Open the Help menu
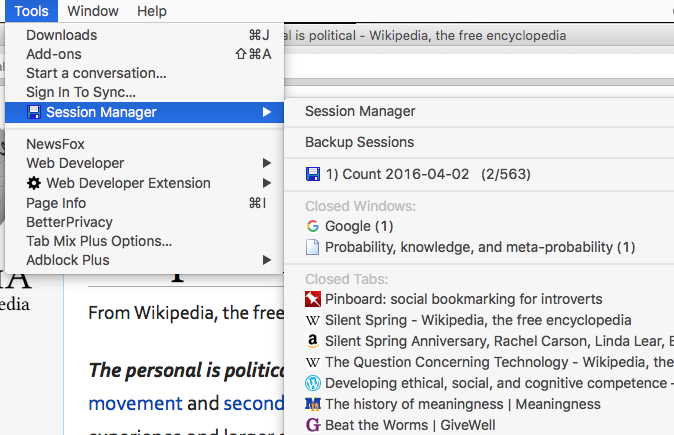This screenshot has height=435, width=674. [152, 11]
